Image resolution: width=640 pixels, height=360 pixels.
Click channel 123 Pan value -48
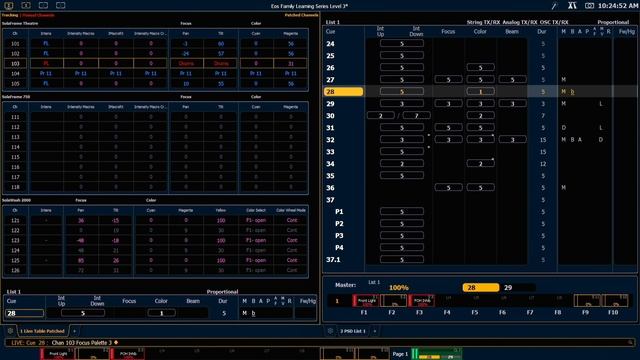pos(81,240)
